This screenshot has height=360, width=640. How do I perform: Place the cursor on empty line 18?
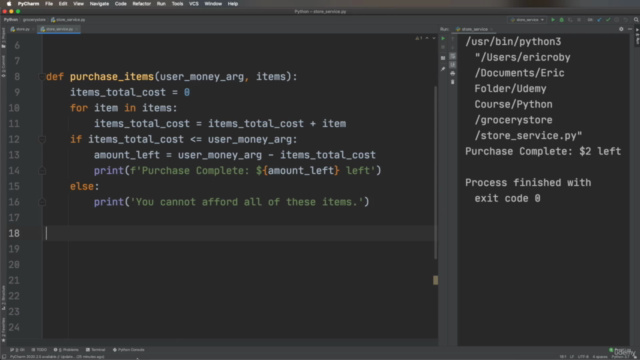tap(241, 233)
